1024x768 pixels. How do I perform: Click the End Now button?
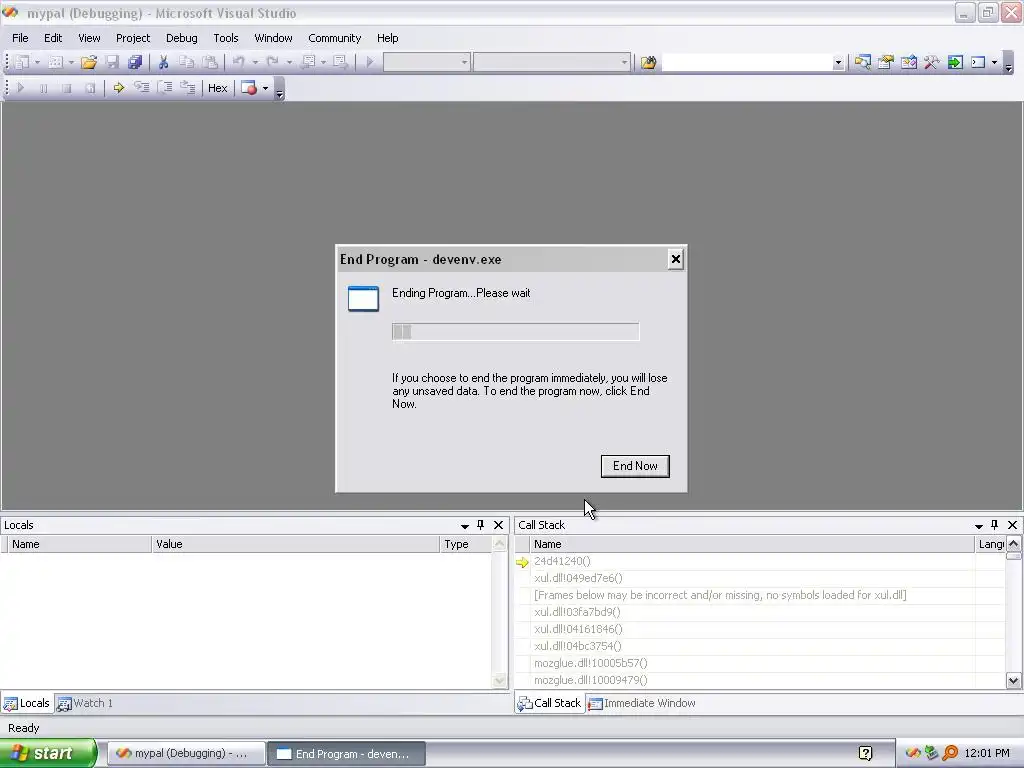635,466
